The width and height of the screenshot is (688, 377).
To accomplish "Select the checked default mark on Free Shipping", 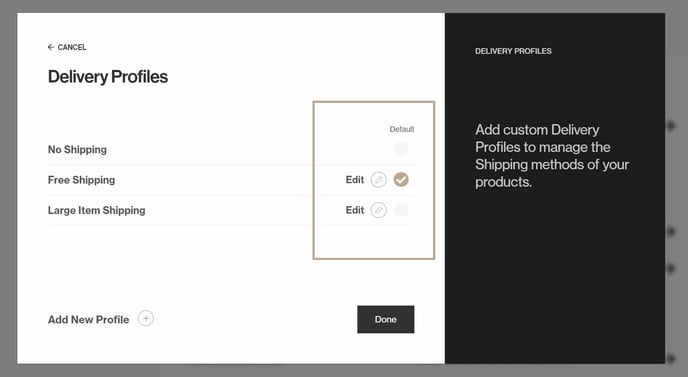I will tap(401, 180).
